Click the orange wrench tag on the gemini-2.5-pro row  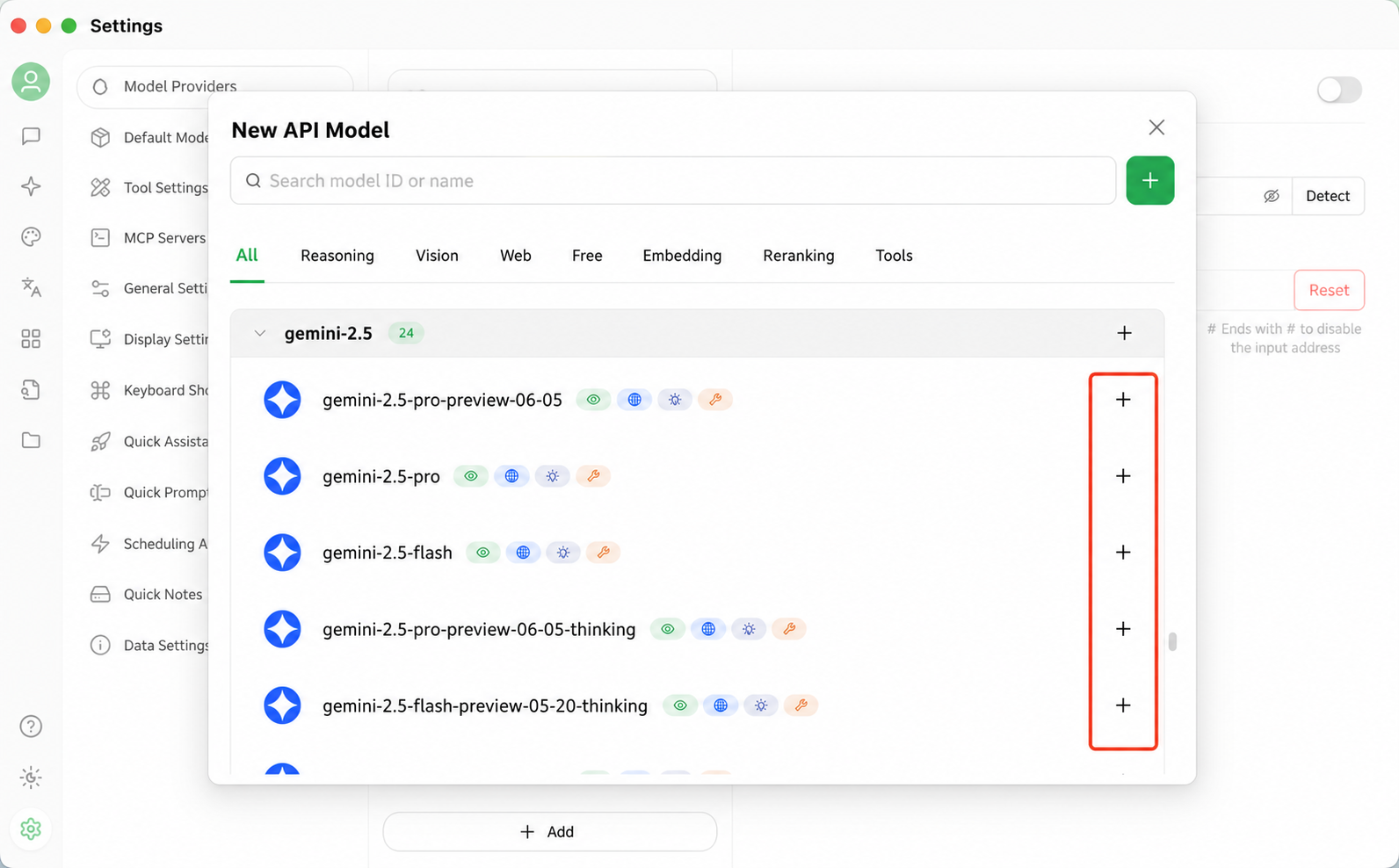593,476
